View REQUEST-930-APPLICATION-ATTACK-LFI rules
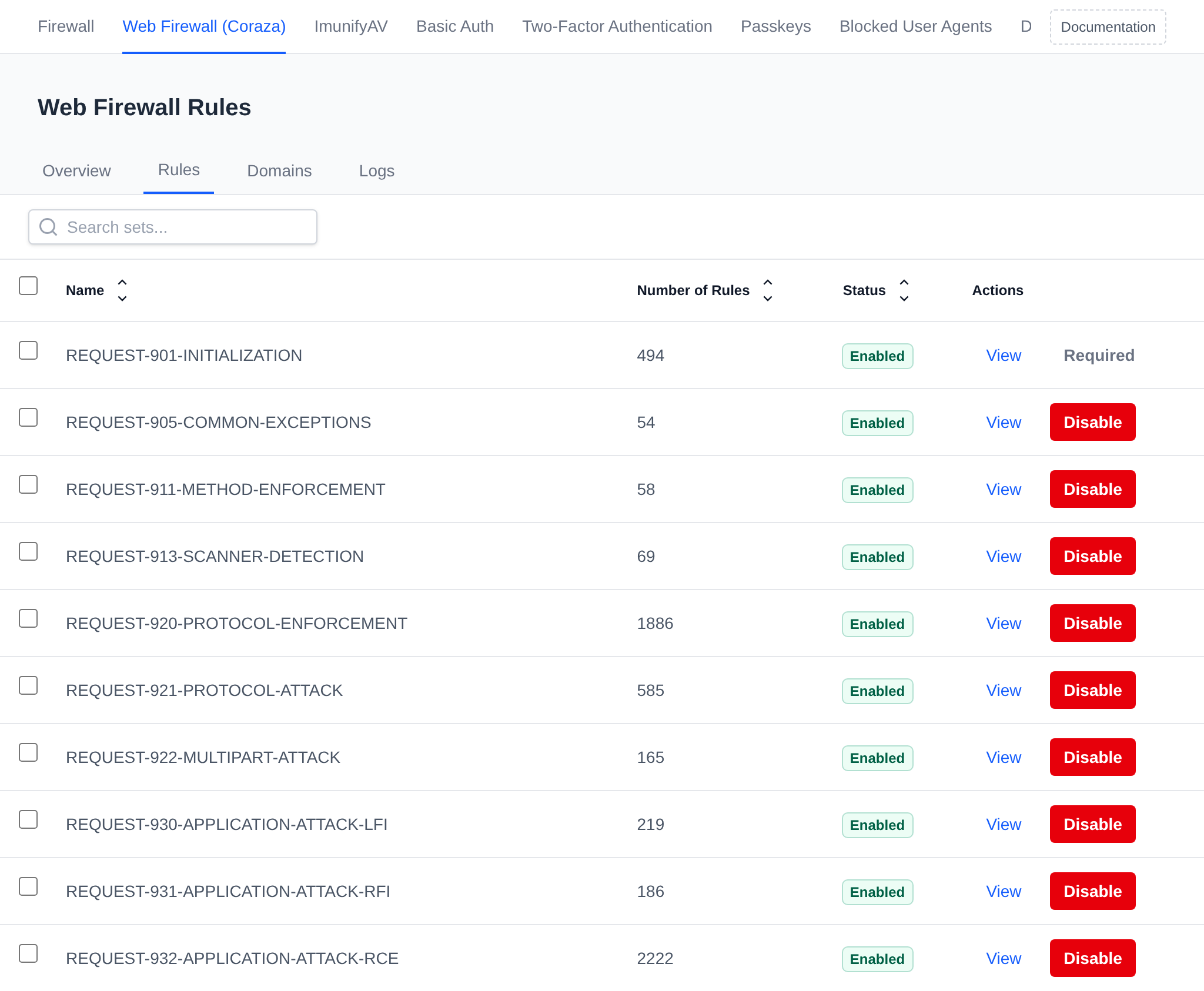The width and height of the screenshot is (1204, 991). (x=1004, y=825)
